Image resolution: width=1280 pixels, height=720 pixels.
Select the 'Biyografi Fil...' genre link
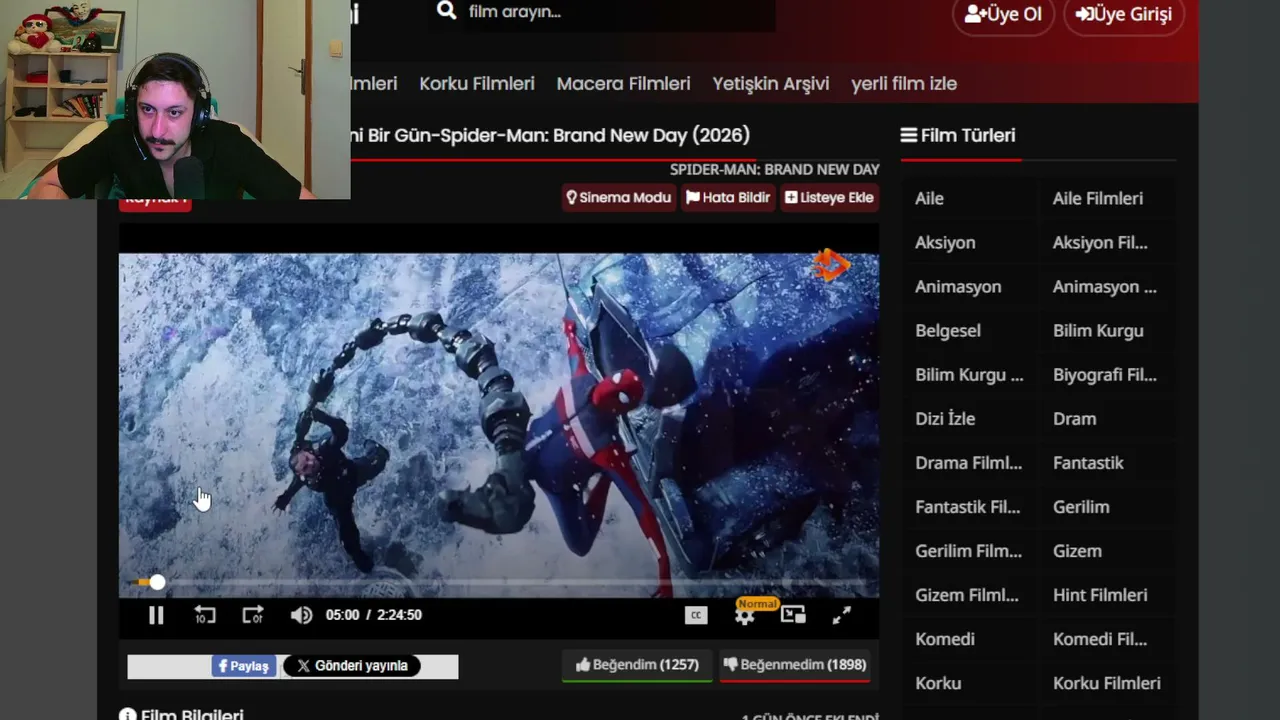pyautogui.click(x=1105, y=375)
